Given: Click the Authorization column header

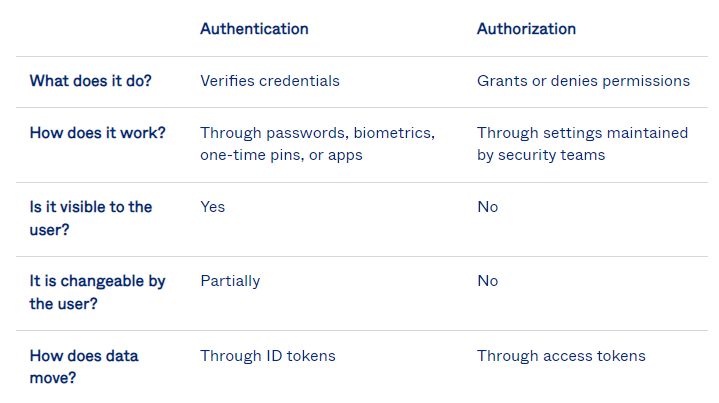Looking at the screenshot, I should point(526,29).
